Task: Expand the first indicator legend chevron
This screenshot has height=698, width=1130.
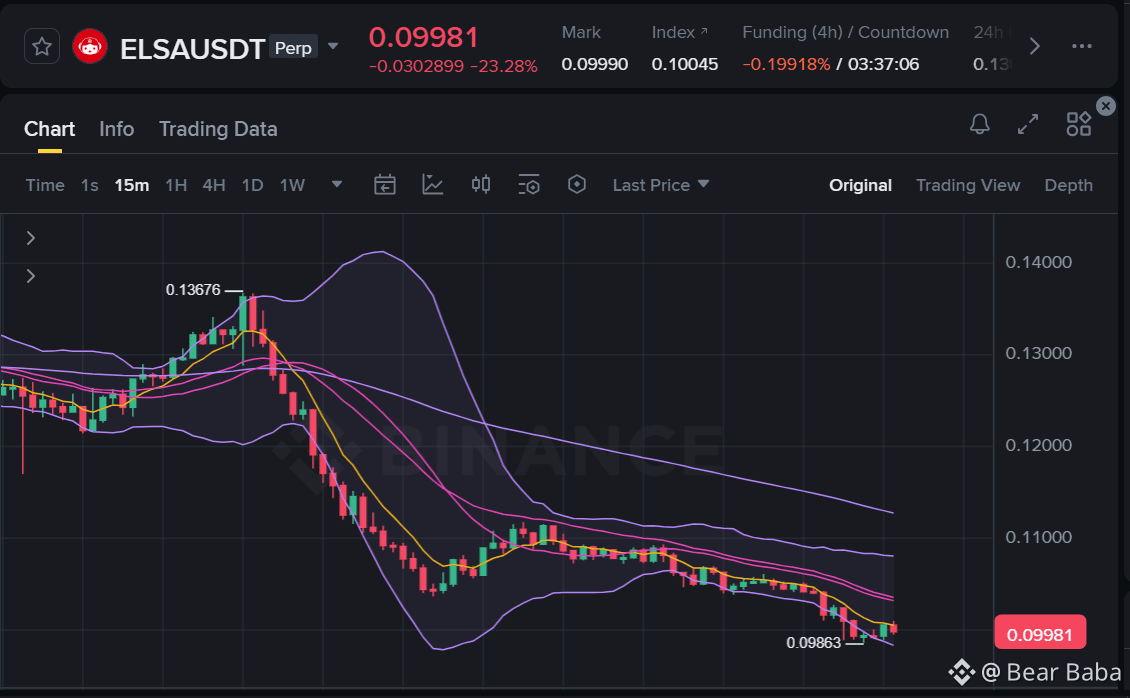Action: pyautogui.click(x=30, y=238)
